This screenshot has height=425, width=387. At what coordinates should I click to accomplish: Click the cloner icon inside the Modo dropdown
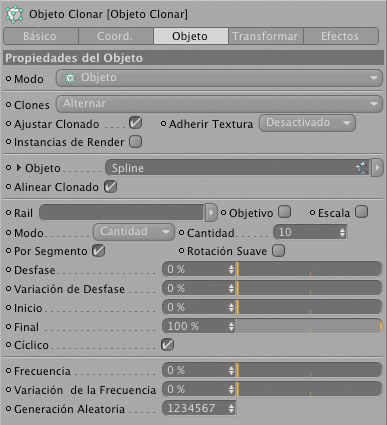coord(70,78)
